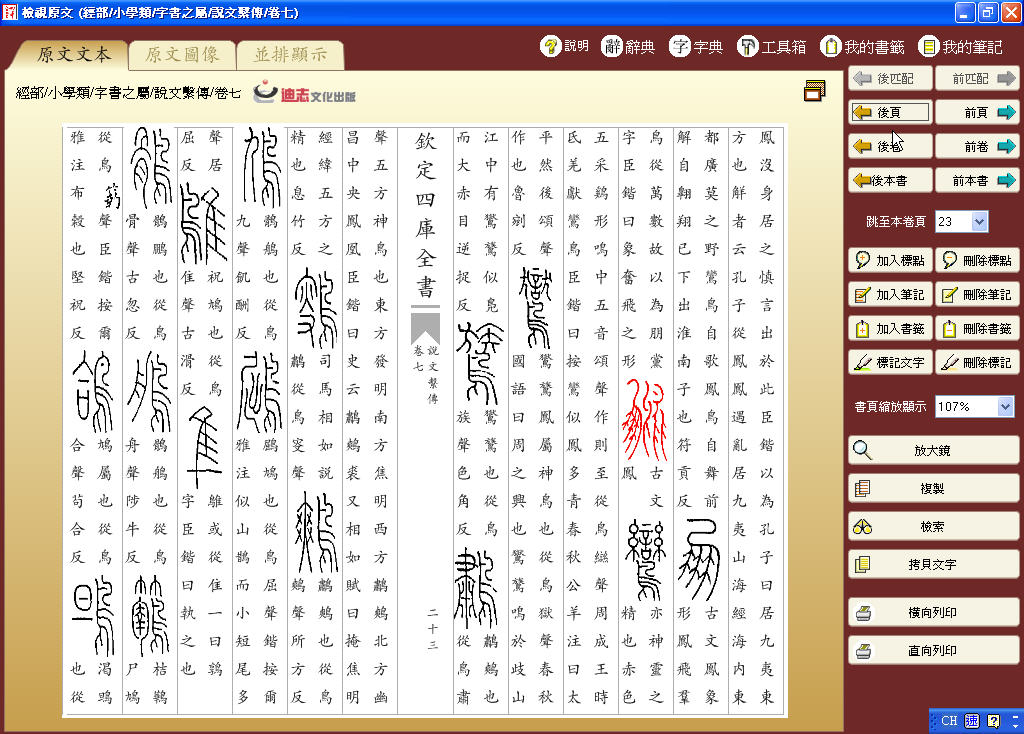Click the cascading windows icon above the page
The width and height of the screenshot is (1024, 734).
(814, 91)
